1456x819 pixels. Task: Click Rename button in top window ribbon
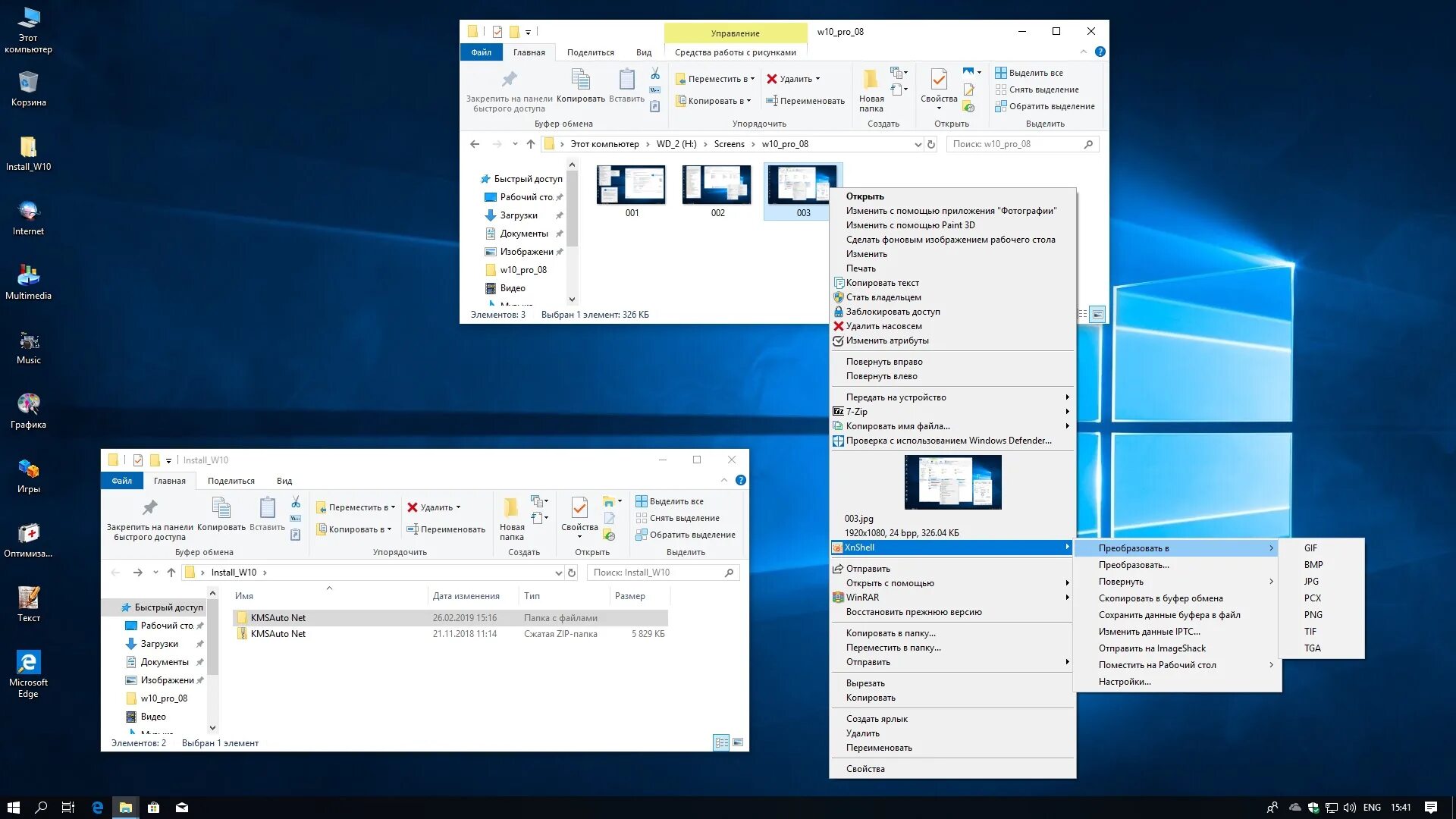805,101
